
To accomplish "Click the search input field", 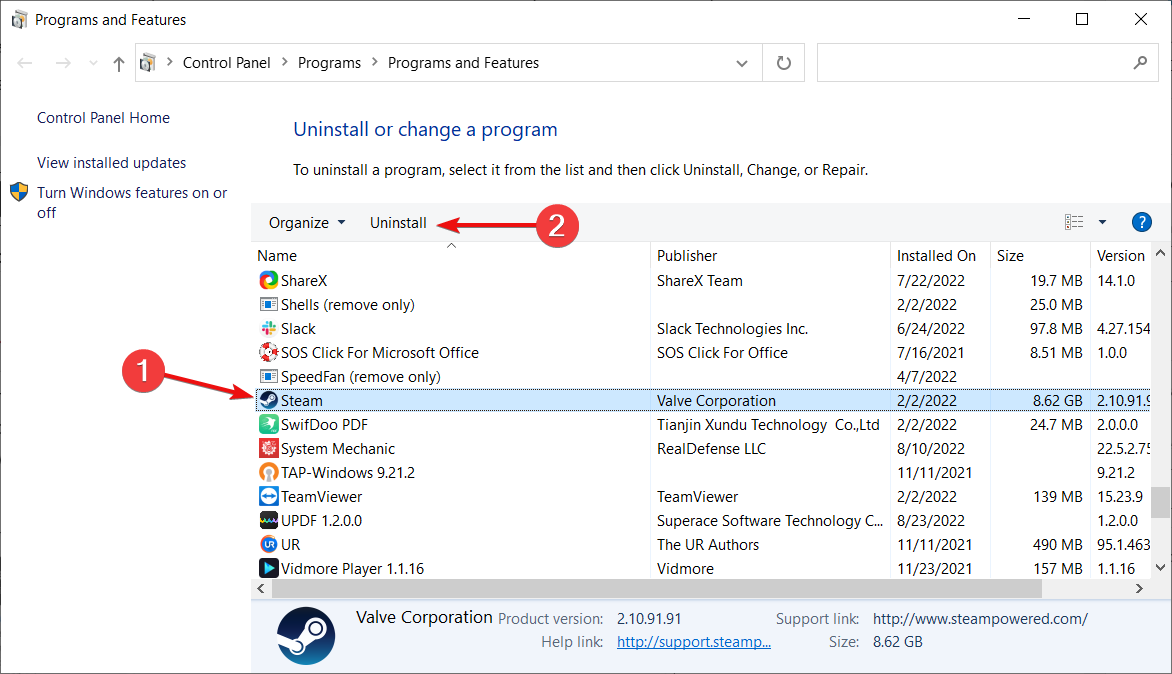I will tap(987, 63).
